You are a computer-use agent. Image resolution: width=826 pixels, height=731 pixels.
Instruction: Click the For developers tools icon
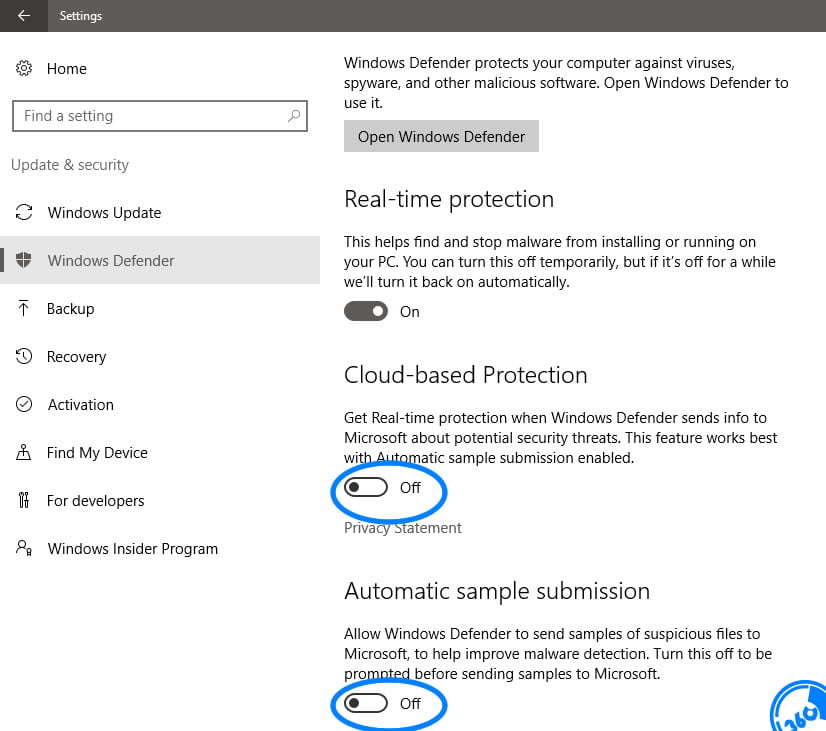pos(24,500)
